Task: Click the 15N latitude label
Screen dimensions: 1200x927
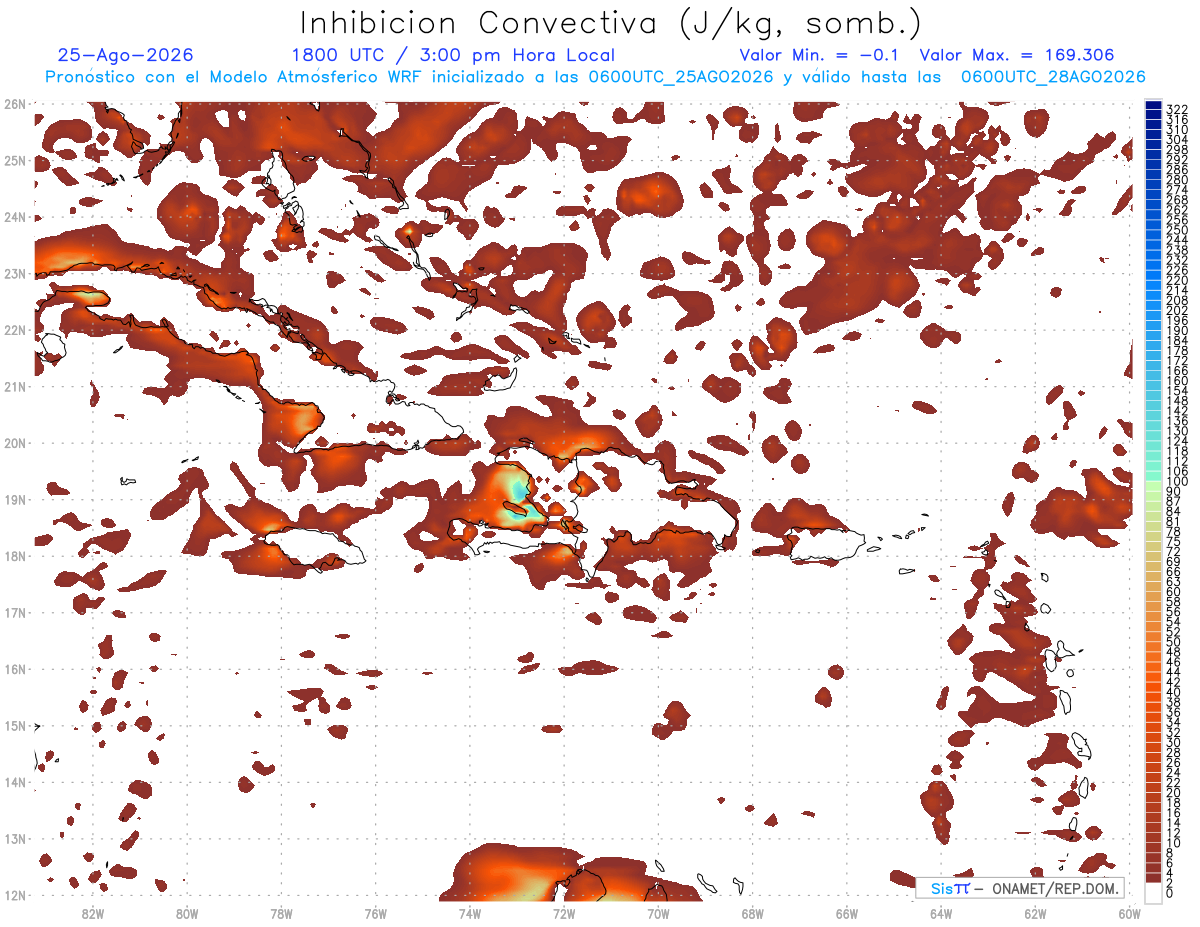Action: 14,726
